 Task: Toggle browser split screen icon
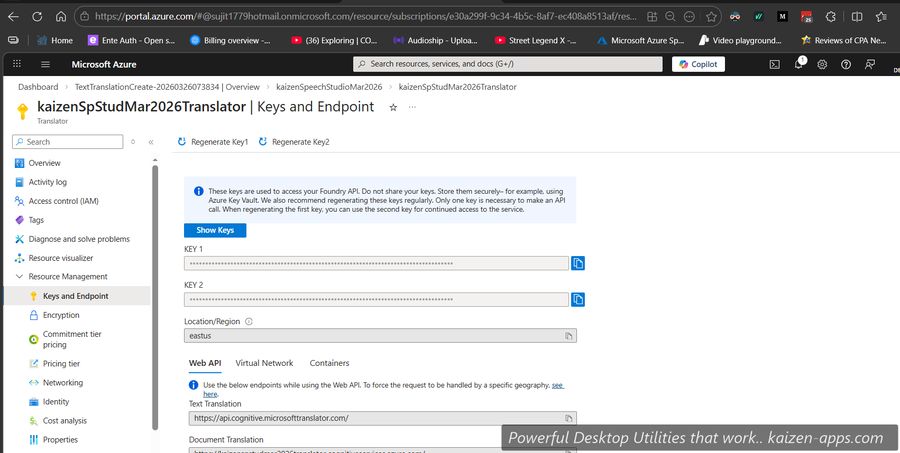pos(857,17)
